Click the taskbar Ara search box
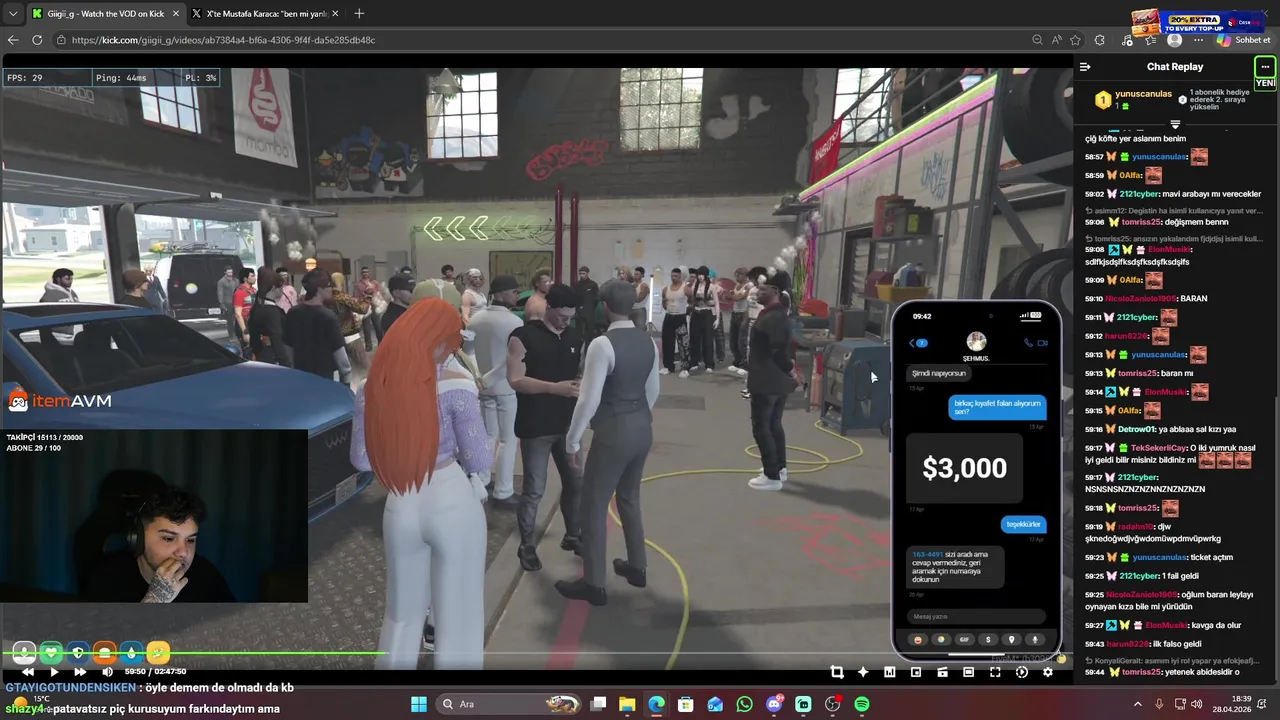Screen dimensions: 1280x720 pos(507,704)
